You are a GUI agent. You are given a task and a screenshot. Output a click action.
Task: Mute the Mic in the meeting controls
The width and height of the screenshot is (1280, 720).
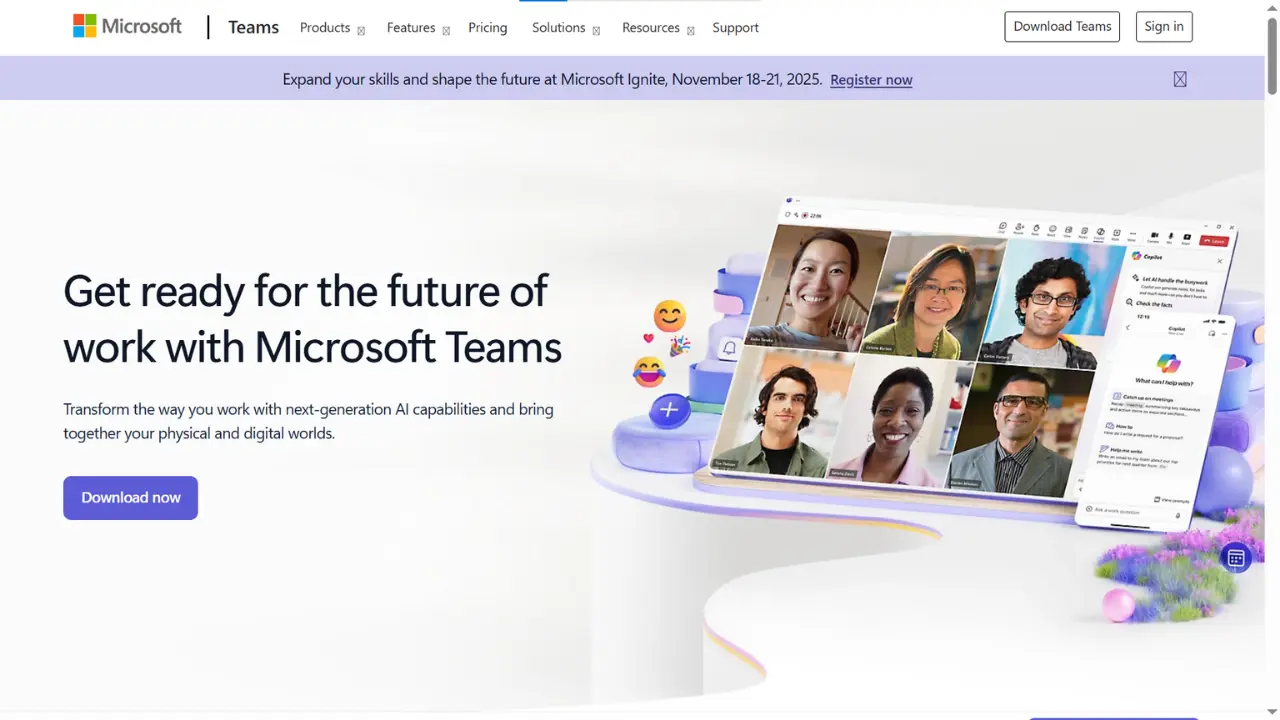(1170, 236)
